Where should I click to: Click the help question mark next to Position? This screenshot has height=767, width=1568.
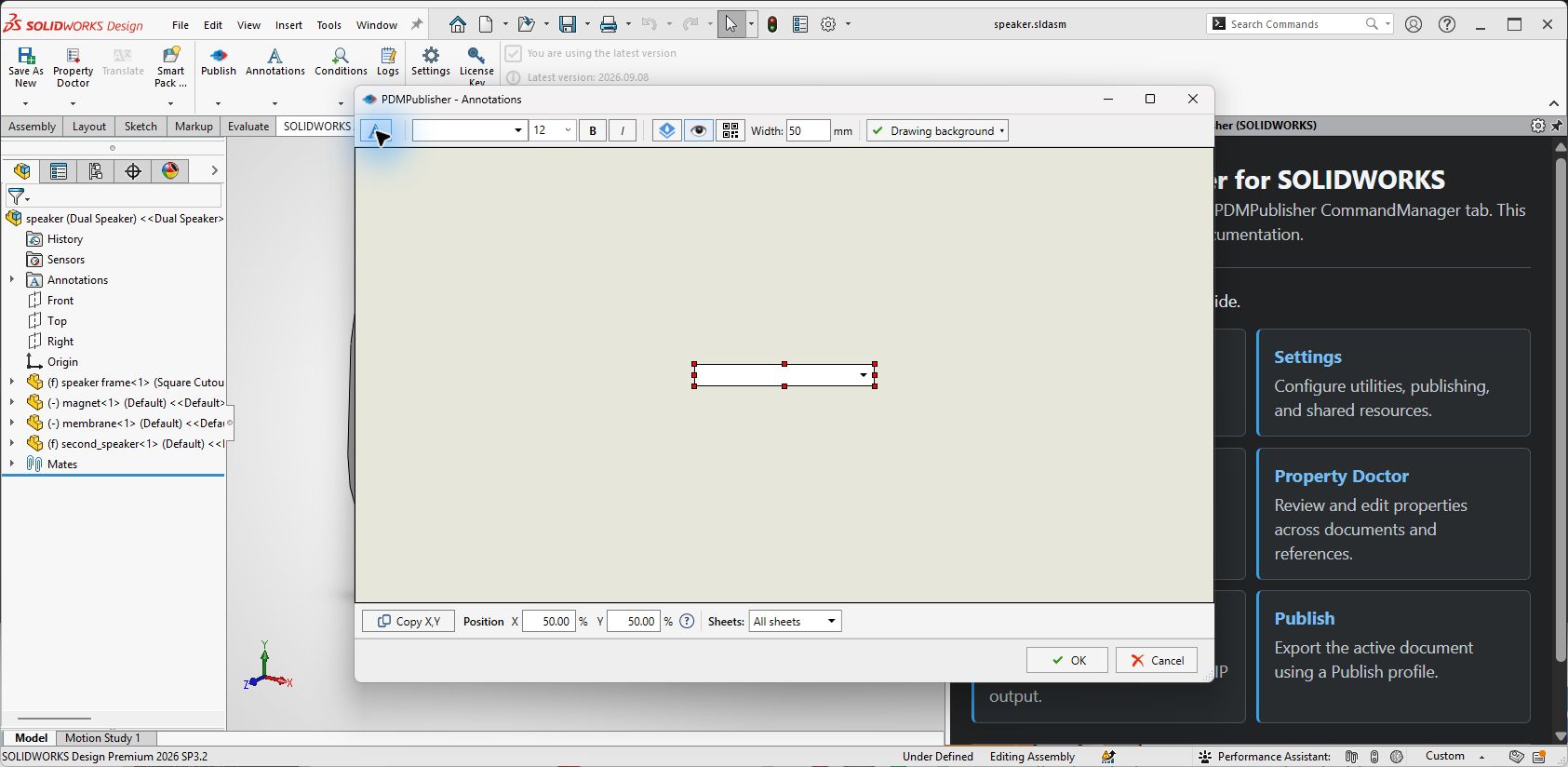687,621
